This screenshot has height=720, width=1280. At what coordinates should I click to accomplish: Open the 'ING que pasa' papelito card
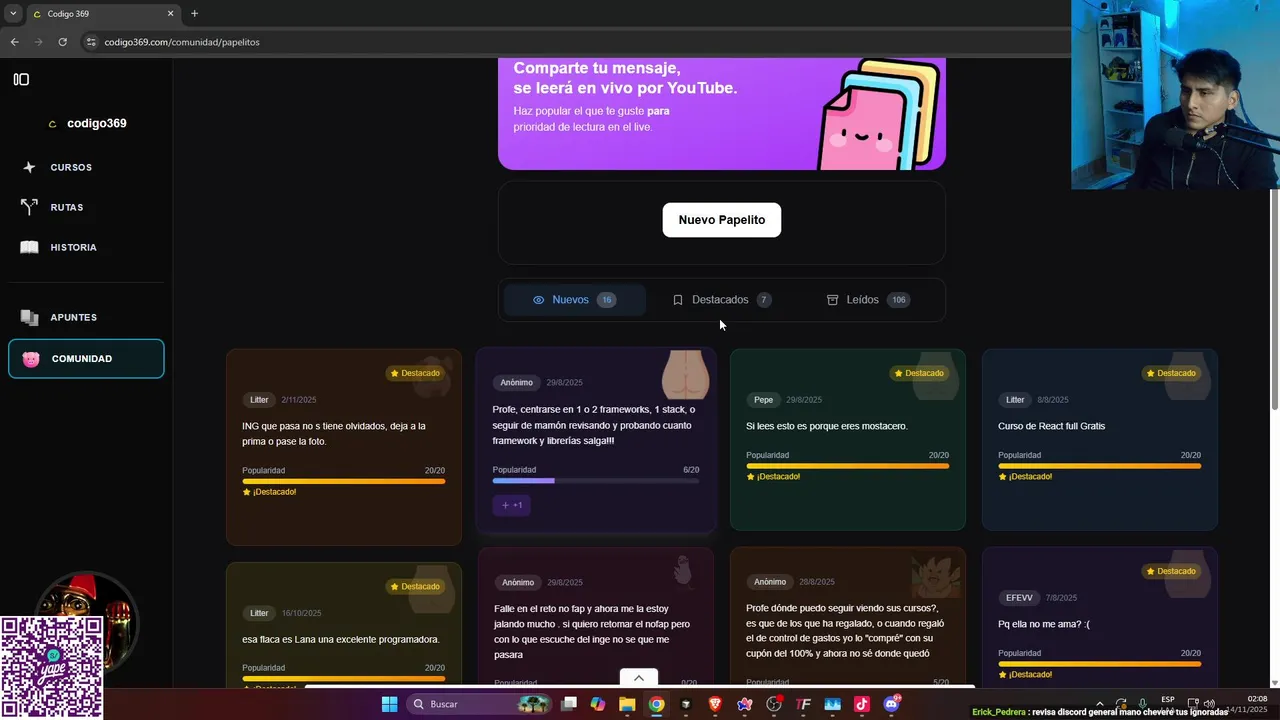344,447
